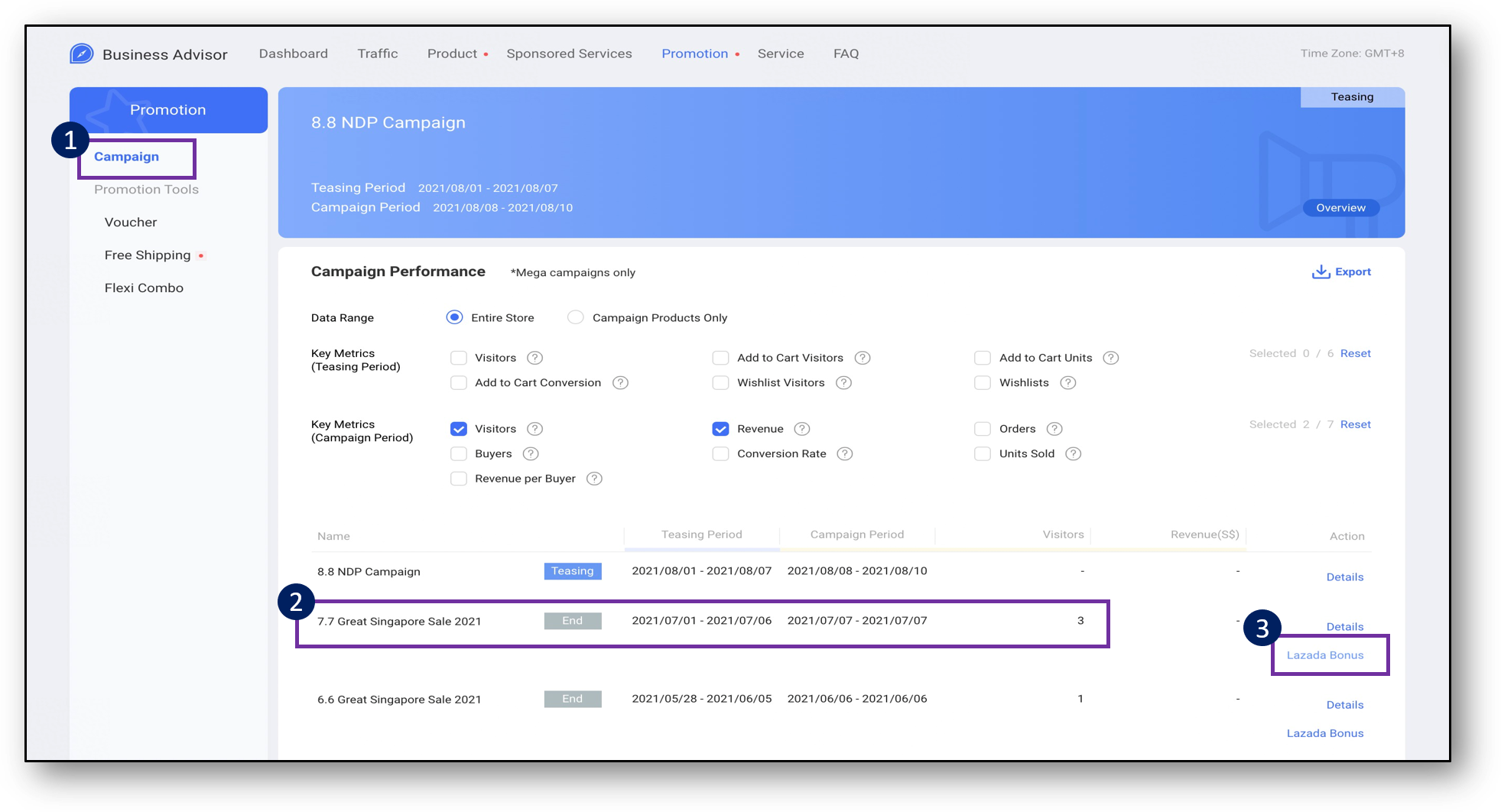Screen dimensions: 1501x812
Task: Click help icon next to Revenue metric
Action: [801, 429]
